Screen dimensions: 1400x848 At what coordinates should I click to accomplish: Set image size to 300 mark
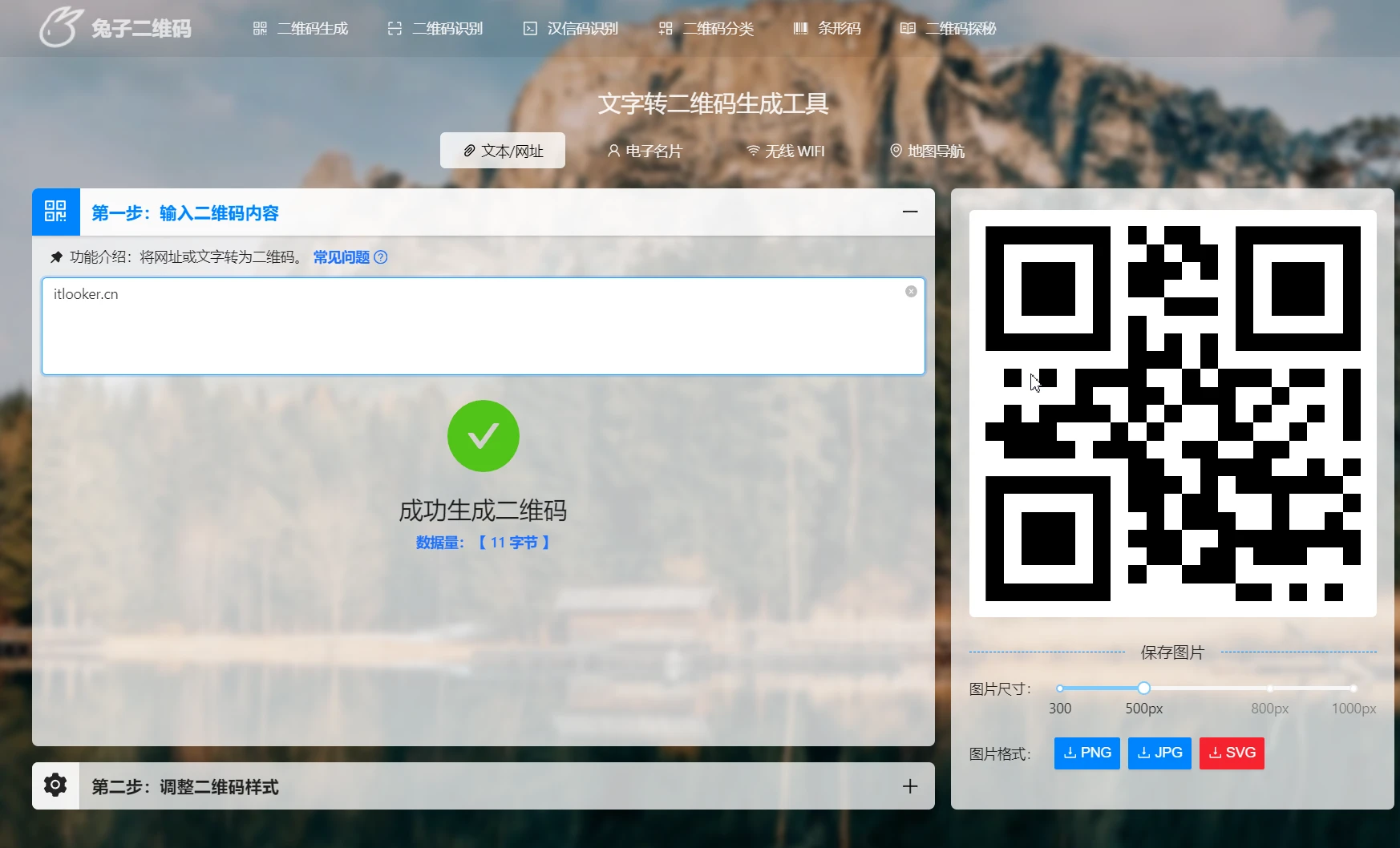(1060, 688)
